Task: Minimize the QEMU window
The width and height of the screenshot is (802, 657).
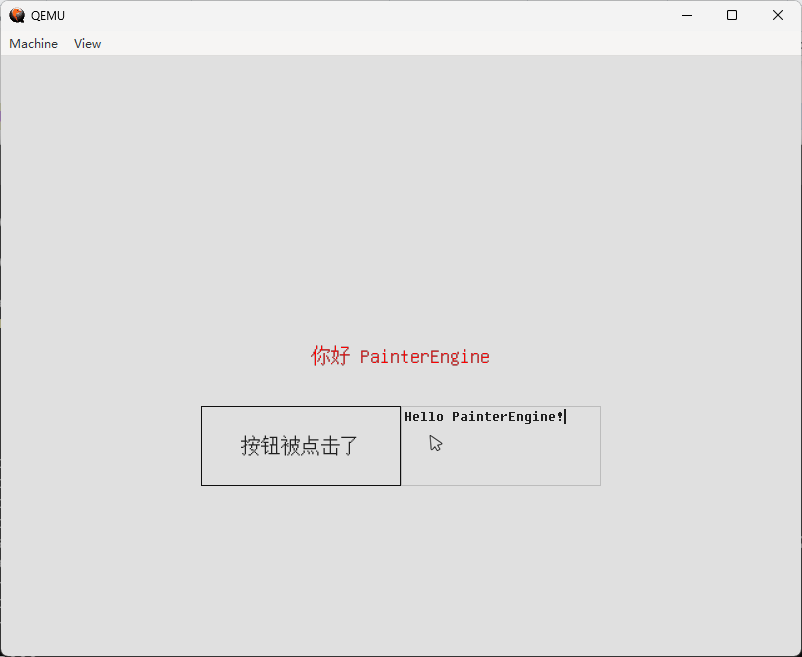Action: point(687,15)
